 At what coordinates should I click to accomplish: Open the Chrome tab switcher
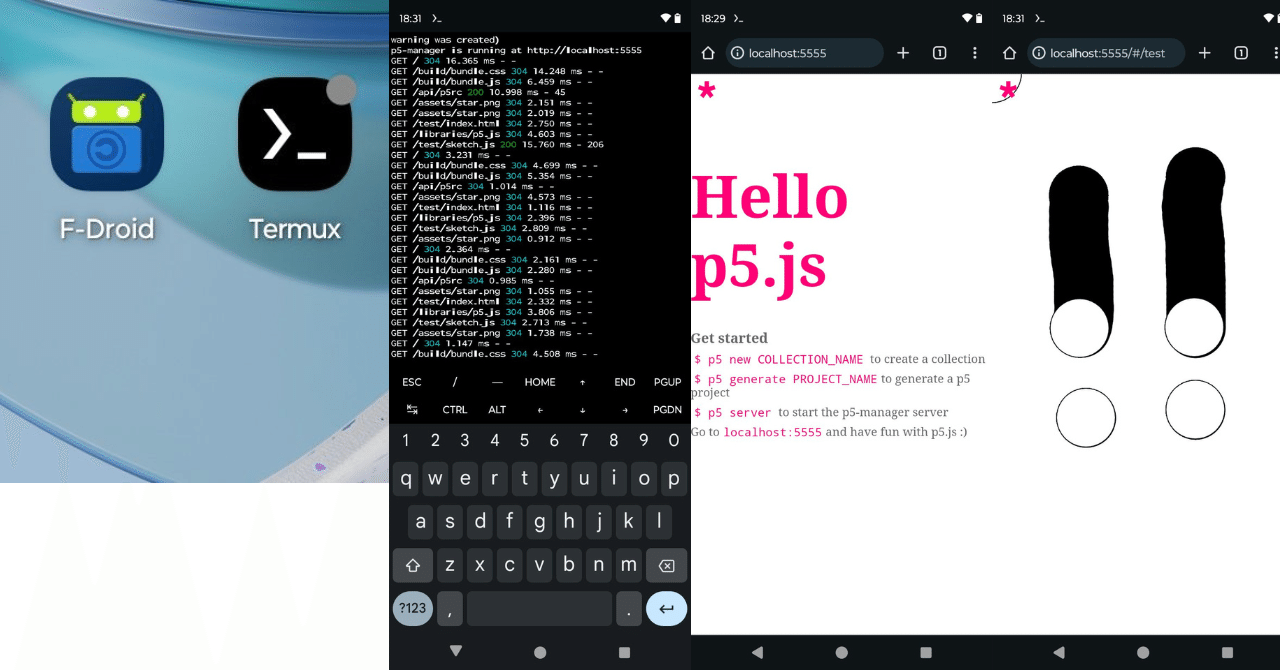[x=939, y=53]
